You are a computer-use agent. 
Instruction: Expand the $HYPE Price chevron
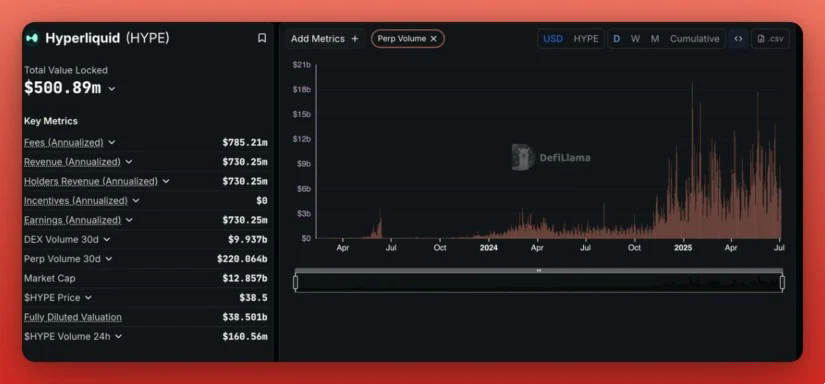(x=88, y=298)
